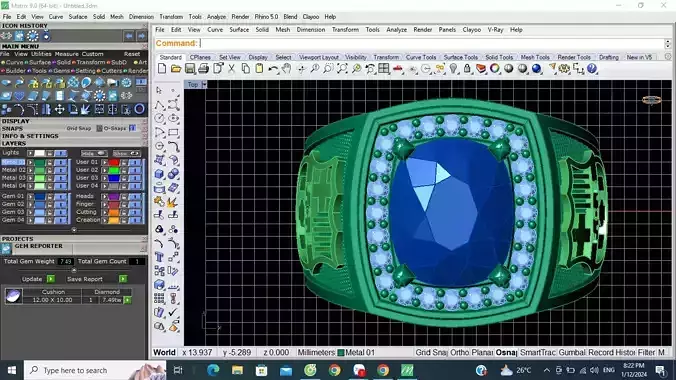
Task: Expand the Lights layer arrow
Action: (x=30, y=153)
